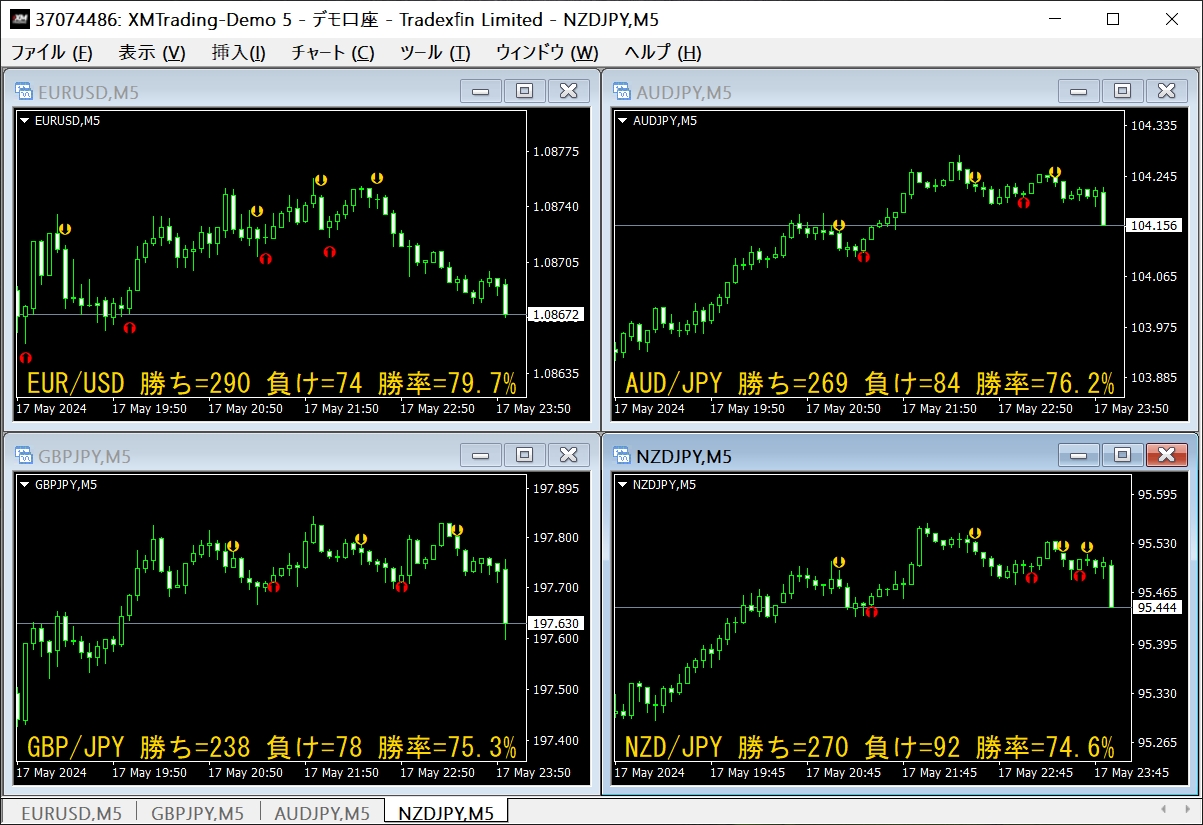
Task: Close the GBPJPY,M5 chart window
Action: point(569,455)
